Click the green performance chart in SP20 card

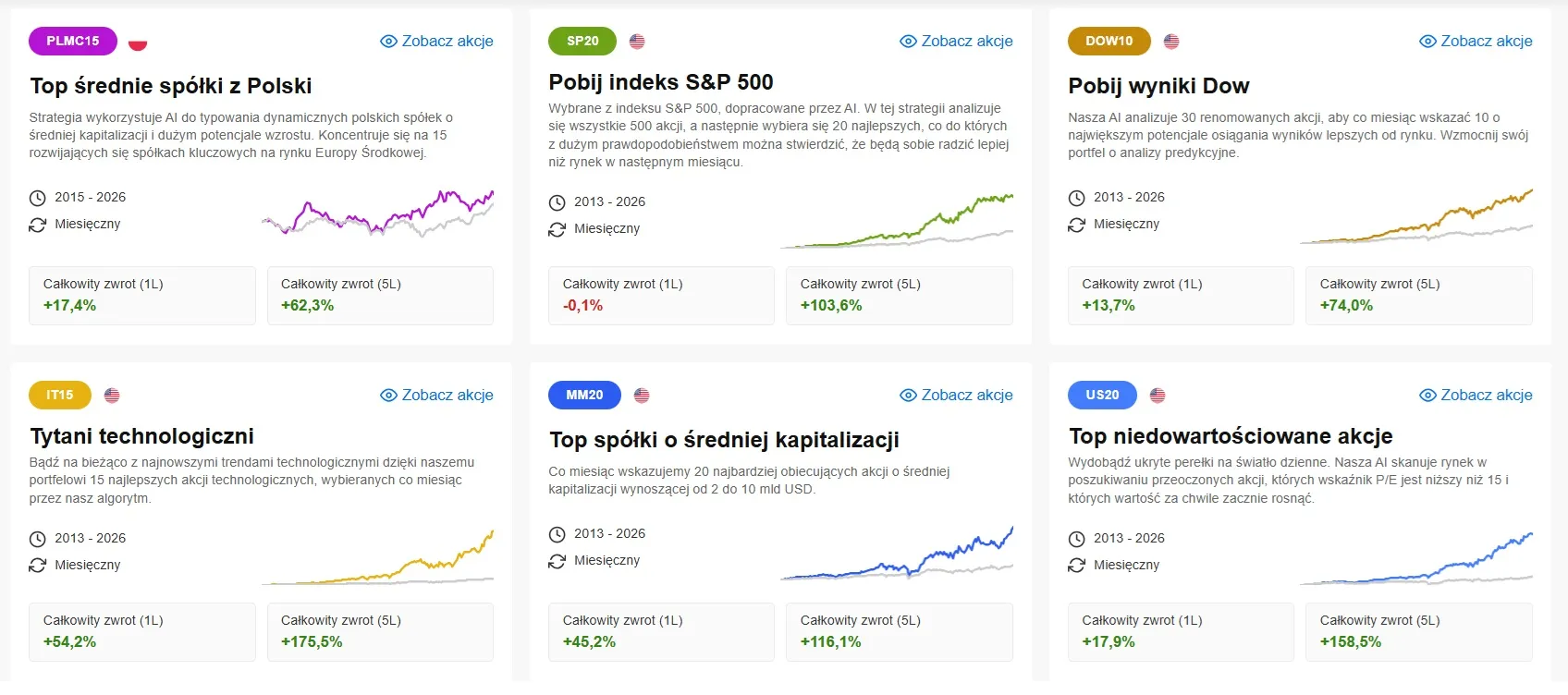click(897, 221)
